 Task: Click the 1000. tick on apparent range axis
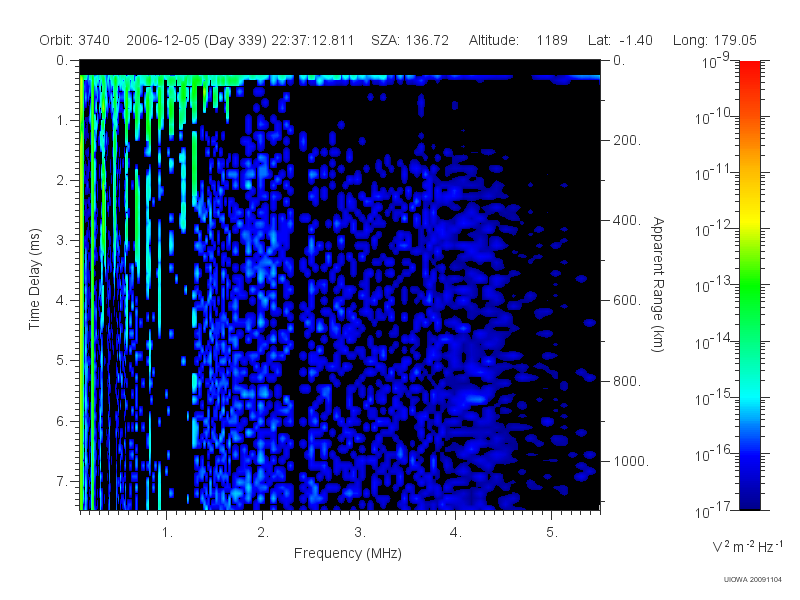(631, 461)
